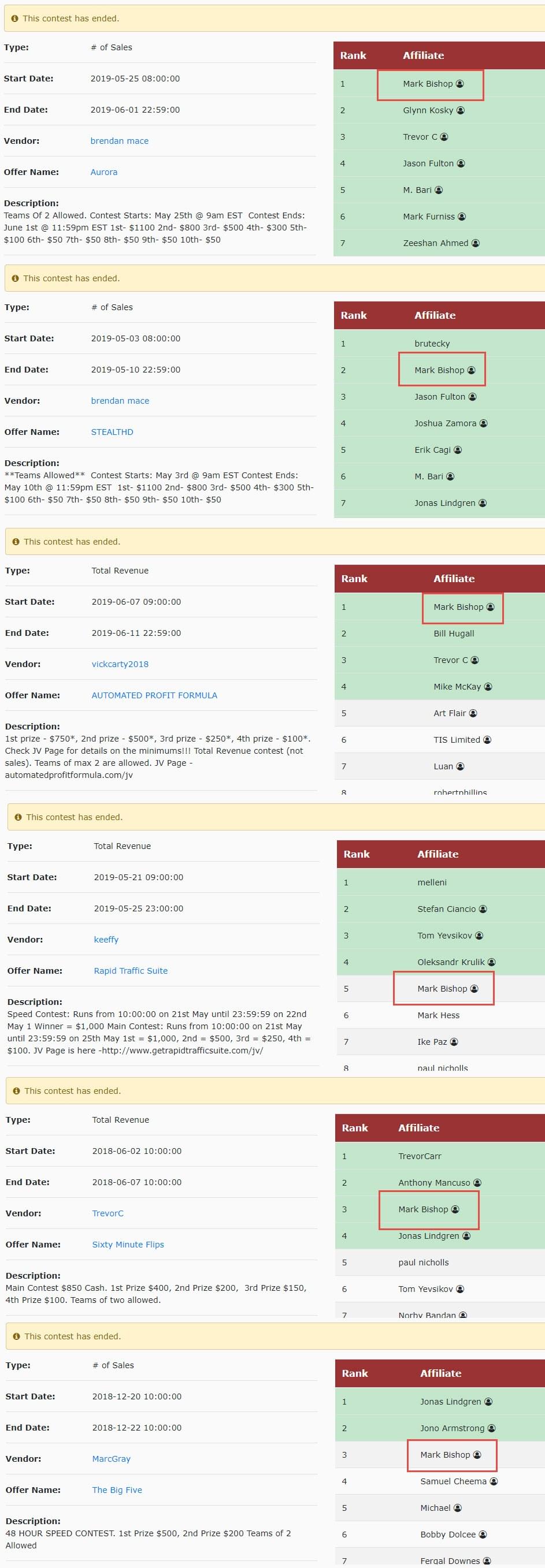545x1568 pixels.
Task: Click Jason Fulton's profile icon in Aurora leaderboard
Action: pos(461,163)
